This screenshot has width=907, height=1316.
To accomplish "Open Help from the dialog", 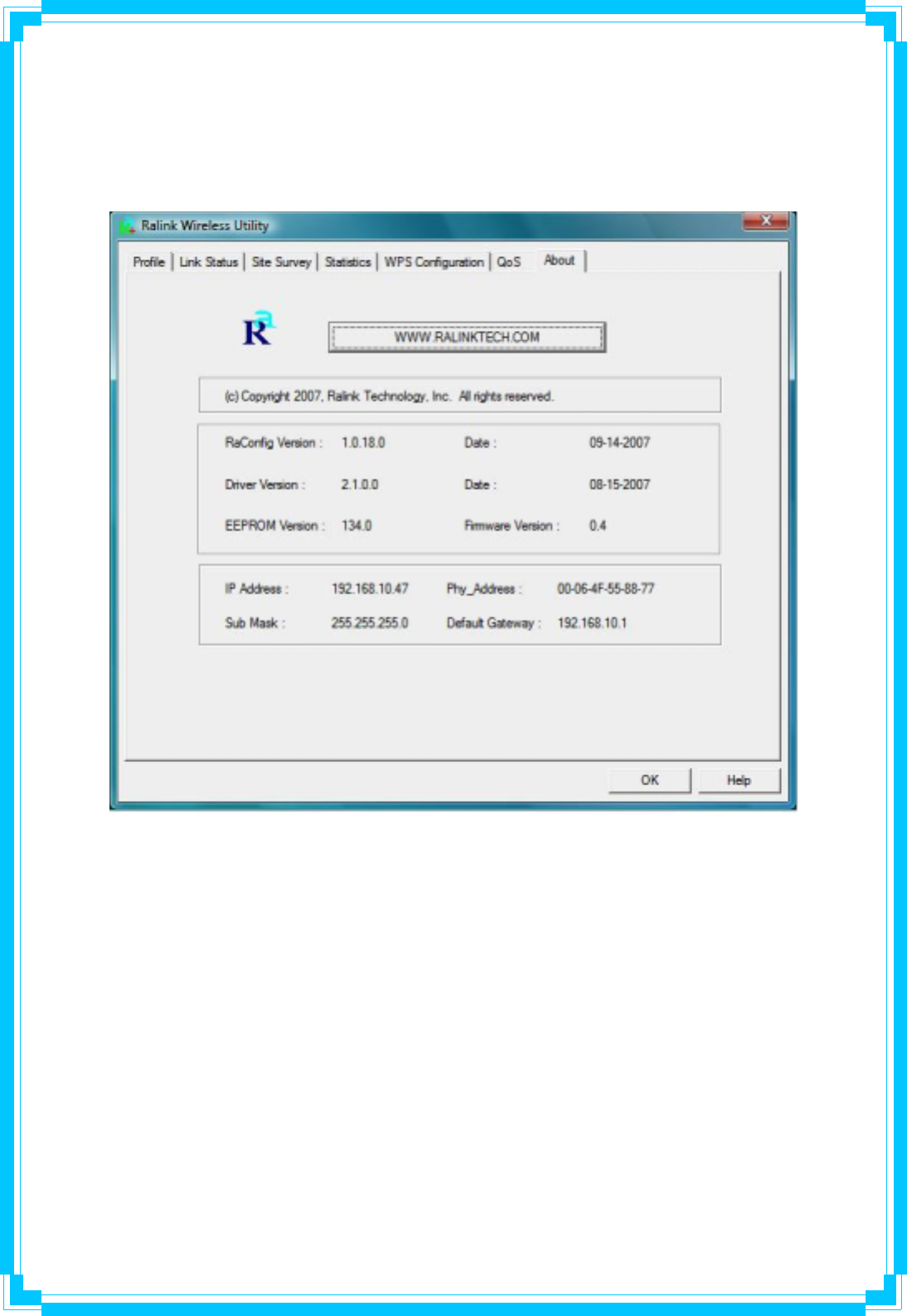I will pos(739,780).
